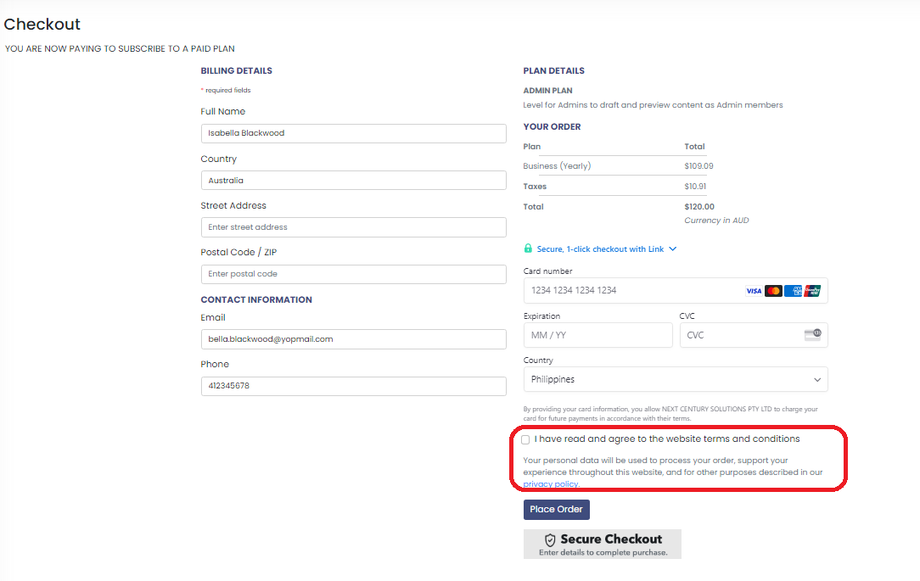This screenshot has height=581, width=920.
Task: Click the UnionPay card logo
Action: click(x=812, y=291)
